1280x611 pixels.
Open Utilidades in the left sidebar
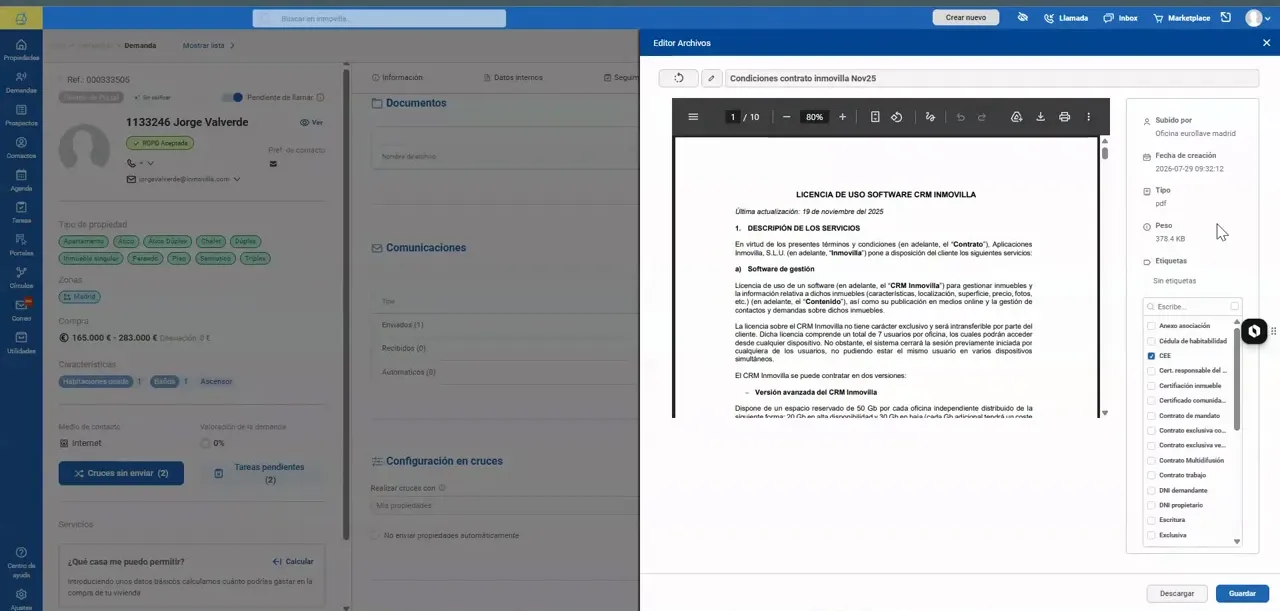pyautogui.click(x=21, y=343)
